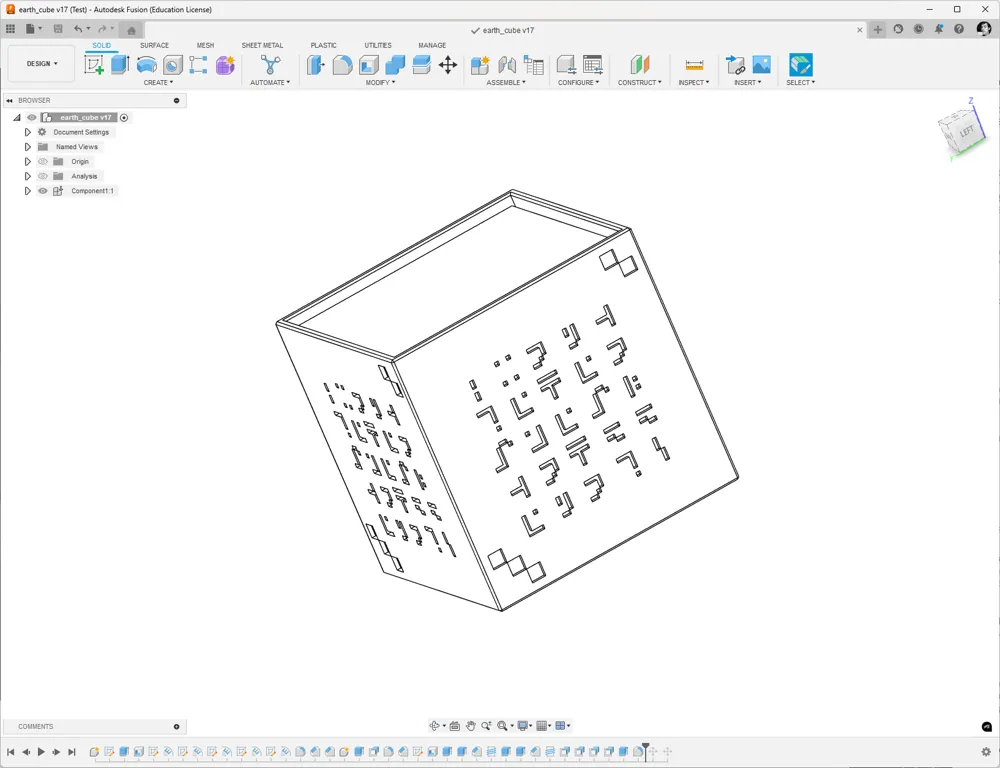Open the Measure tool under Inspect
Screen dimensions: 1000x768
pyautogui.click(x=694, y=65)
